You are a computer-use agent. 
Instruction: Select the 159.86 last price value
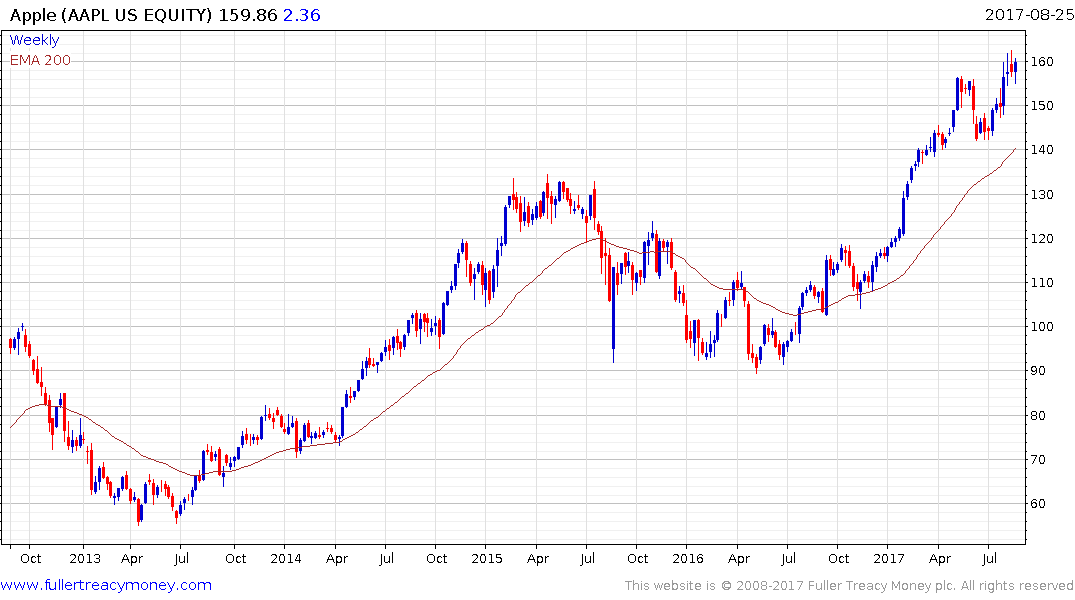tap(247, 15)
